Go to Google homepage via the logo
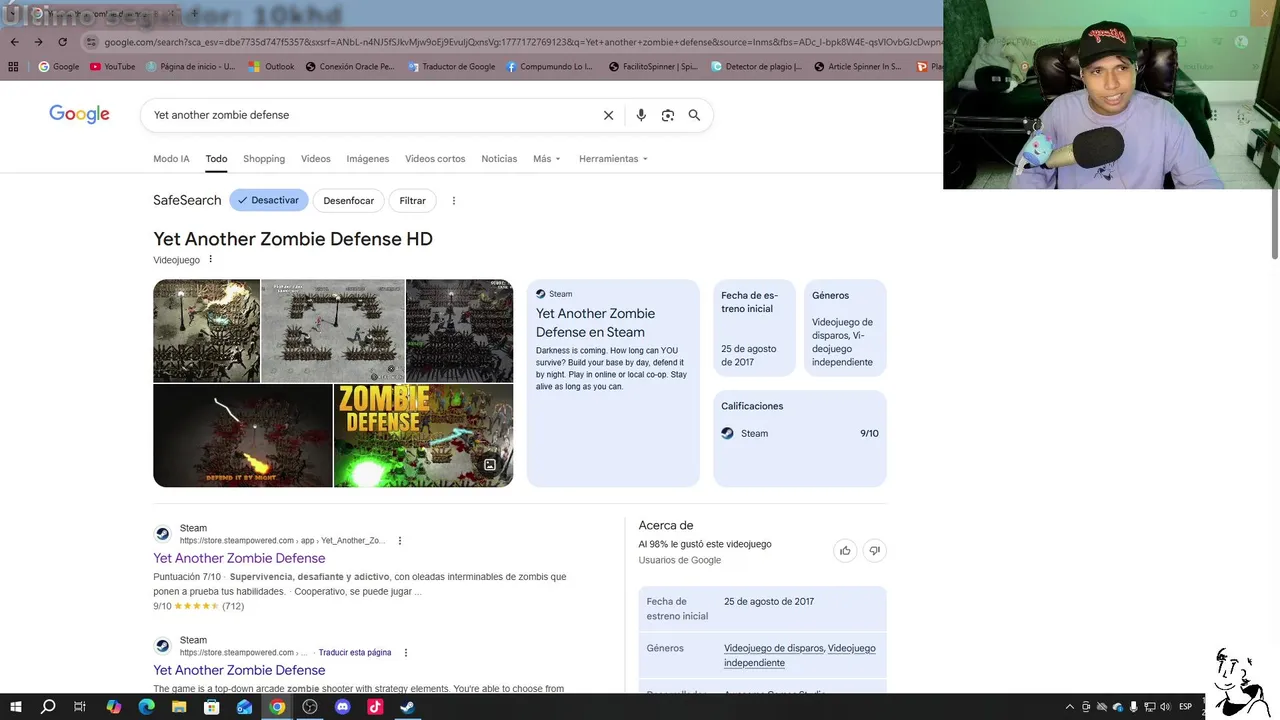Image resolution: width=1280 pixels, height=720 pixels. coord(79,114)
